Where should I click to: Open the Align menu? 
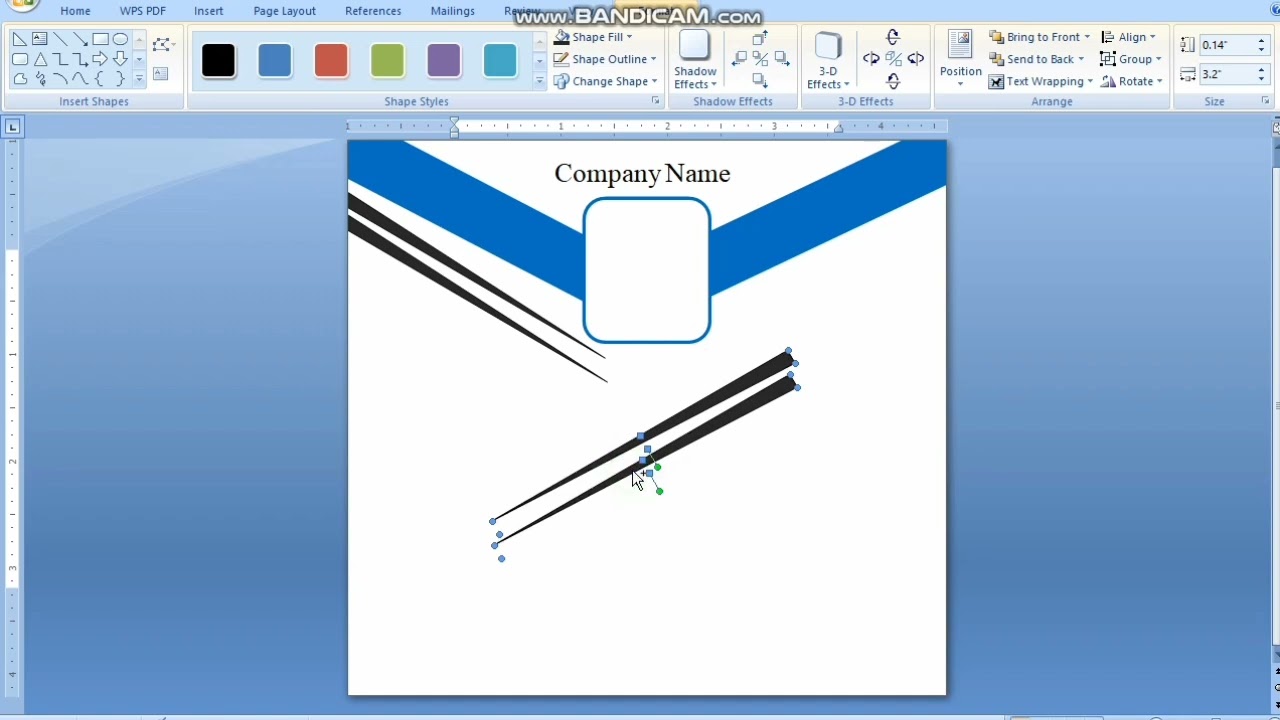pos(1128,37)
